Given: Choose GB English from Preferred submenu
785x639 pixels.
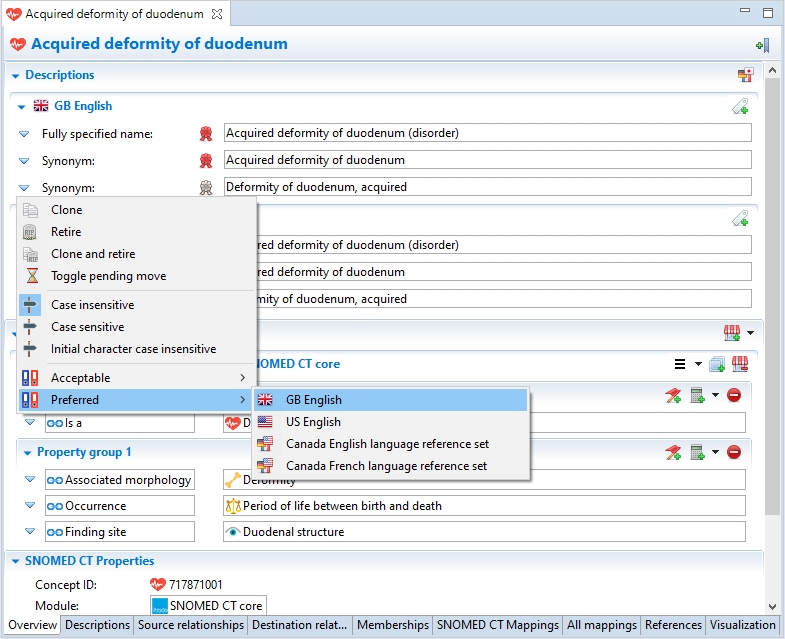Looking at the screenshot, I should [x=313, y=400].
